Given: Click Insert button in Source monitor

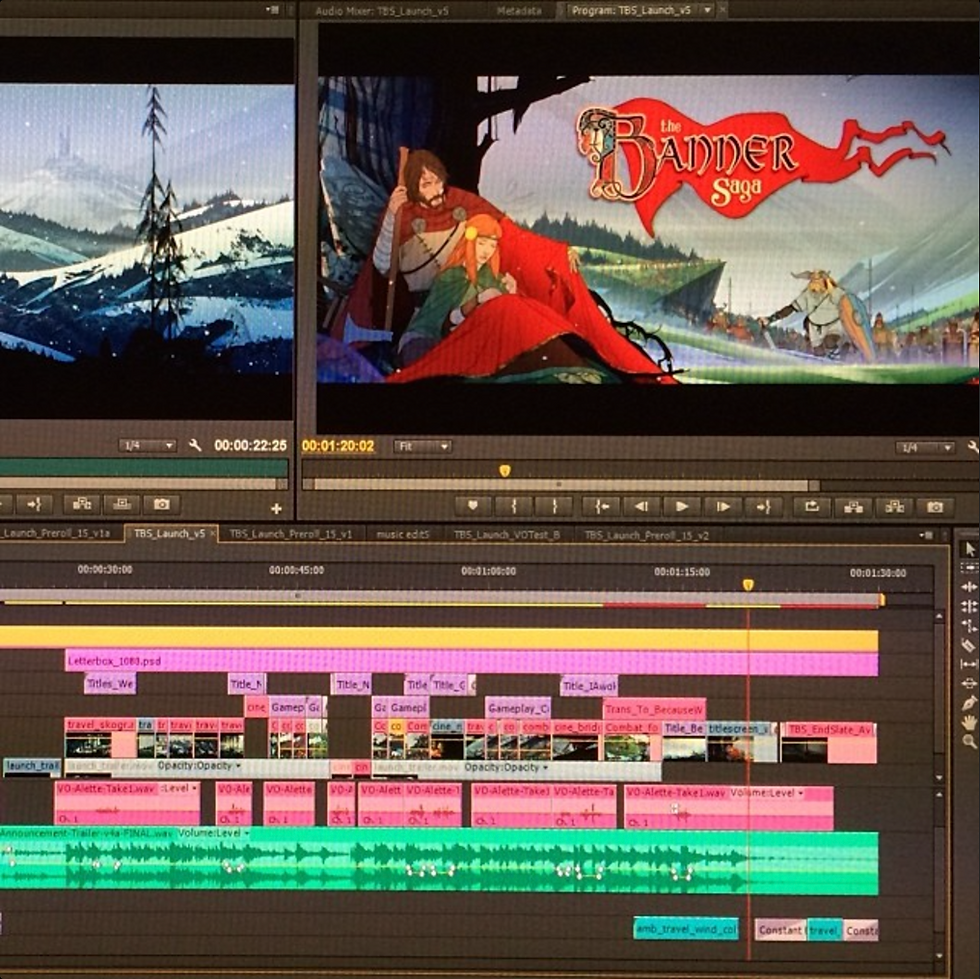Looking at the screenshot, I should [82, 504].
